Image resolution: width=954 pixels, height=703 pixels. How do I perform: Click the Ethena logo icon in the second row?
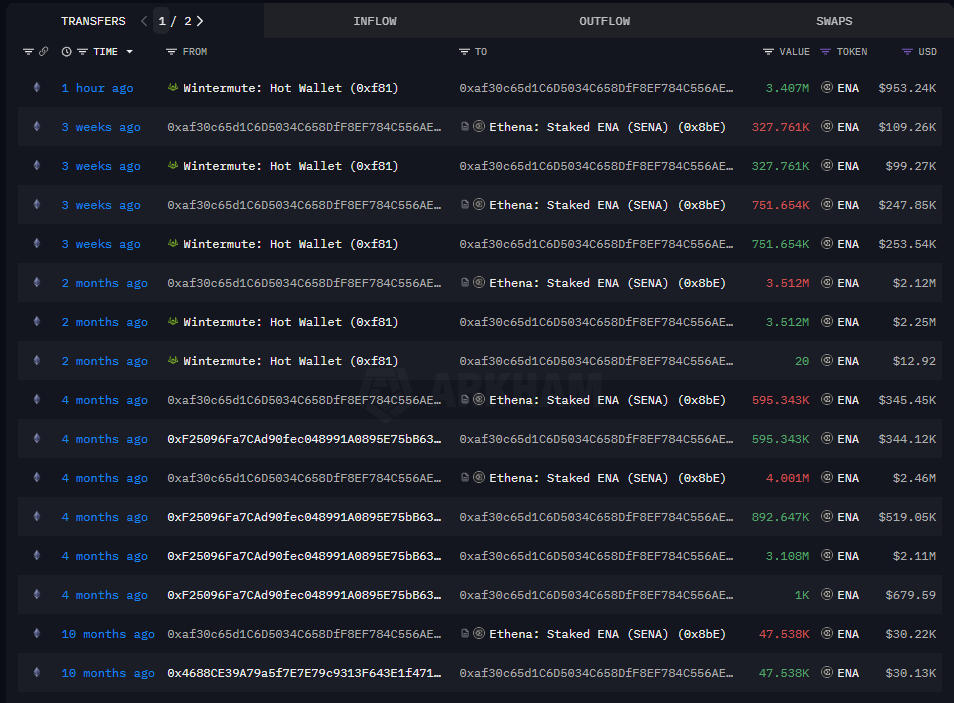coord(478,127)
